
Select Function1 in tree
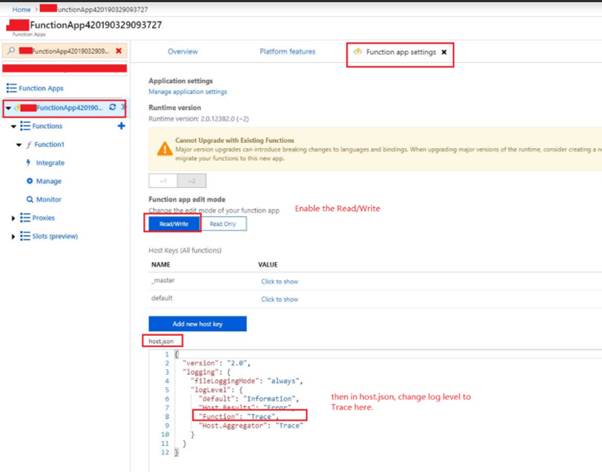point(49,144)
